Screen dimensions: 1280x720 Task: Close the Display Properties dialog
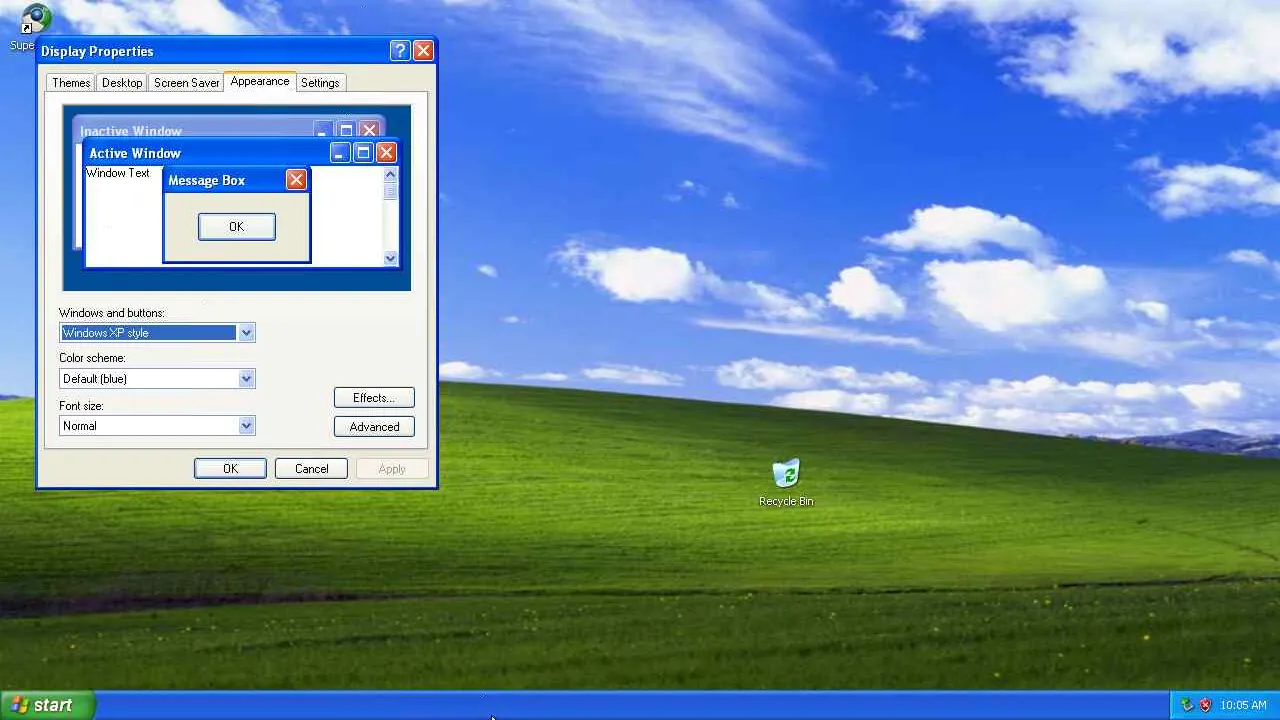423,51
